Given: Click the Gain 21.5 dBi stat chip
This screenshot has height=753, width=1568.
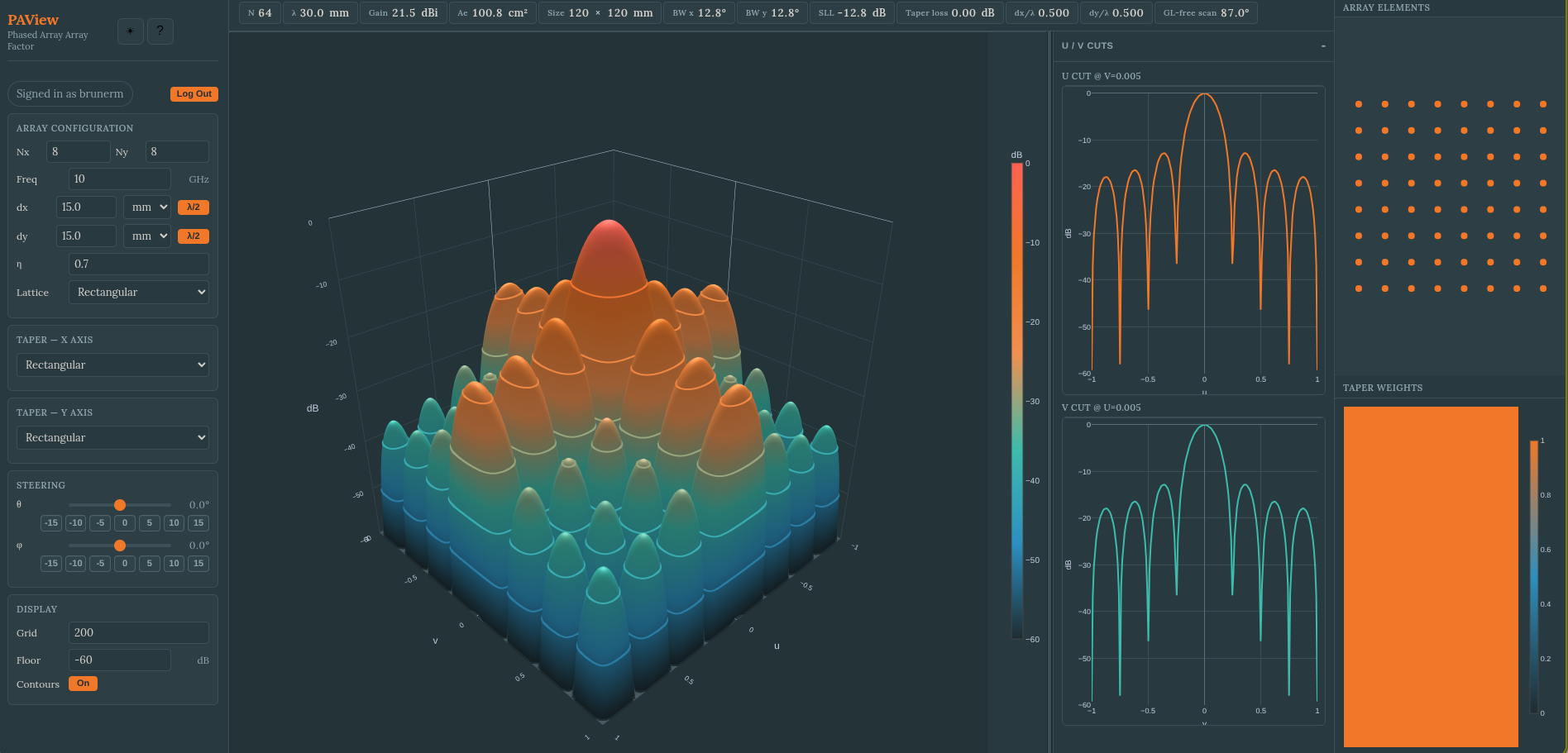Looking at the screenshot, I should 404,13.
